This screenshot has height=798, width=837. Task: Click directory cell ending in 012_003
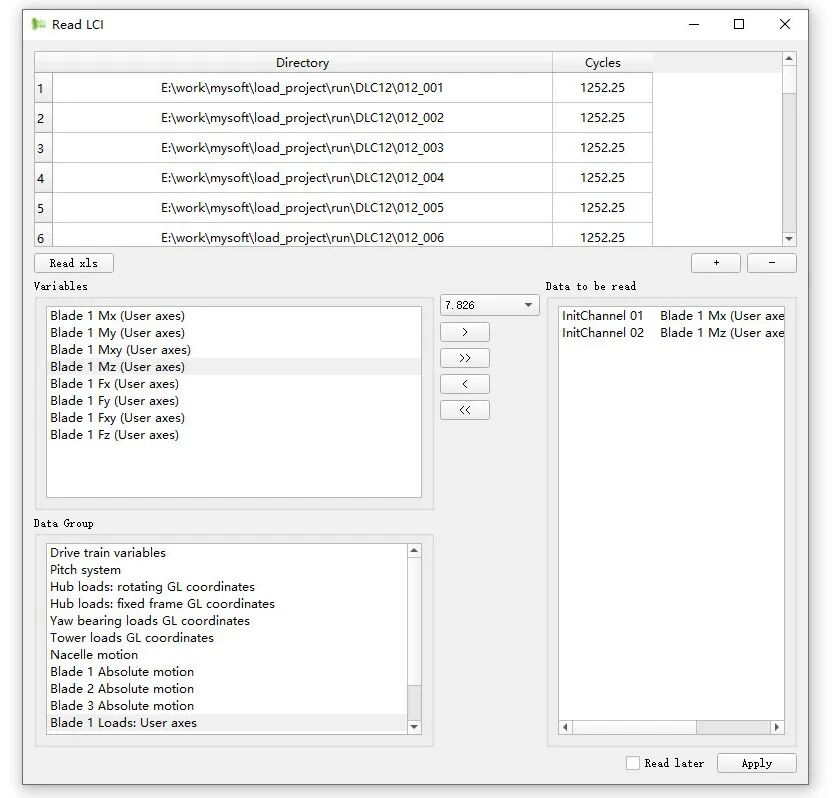(302, 147)
